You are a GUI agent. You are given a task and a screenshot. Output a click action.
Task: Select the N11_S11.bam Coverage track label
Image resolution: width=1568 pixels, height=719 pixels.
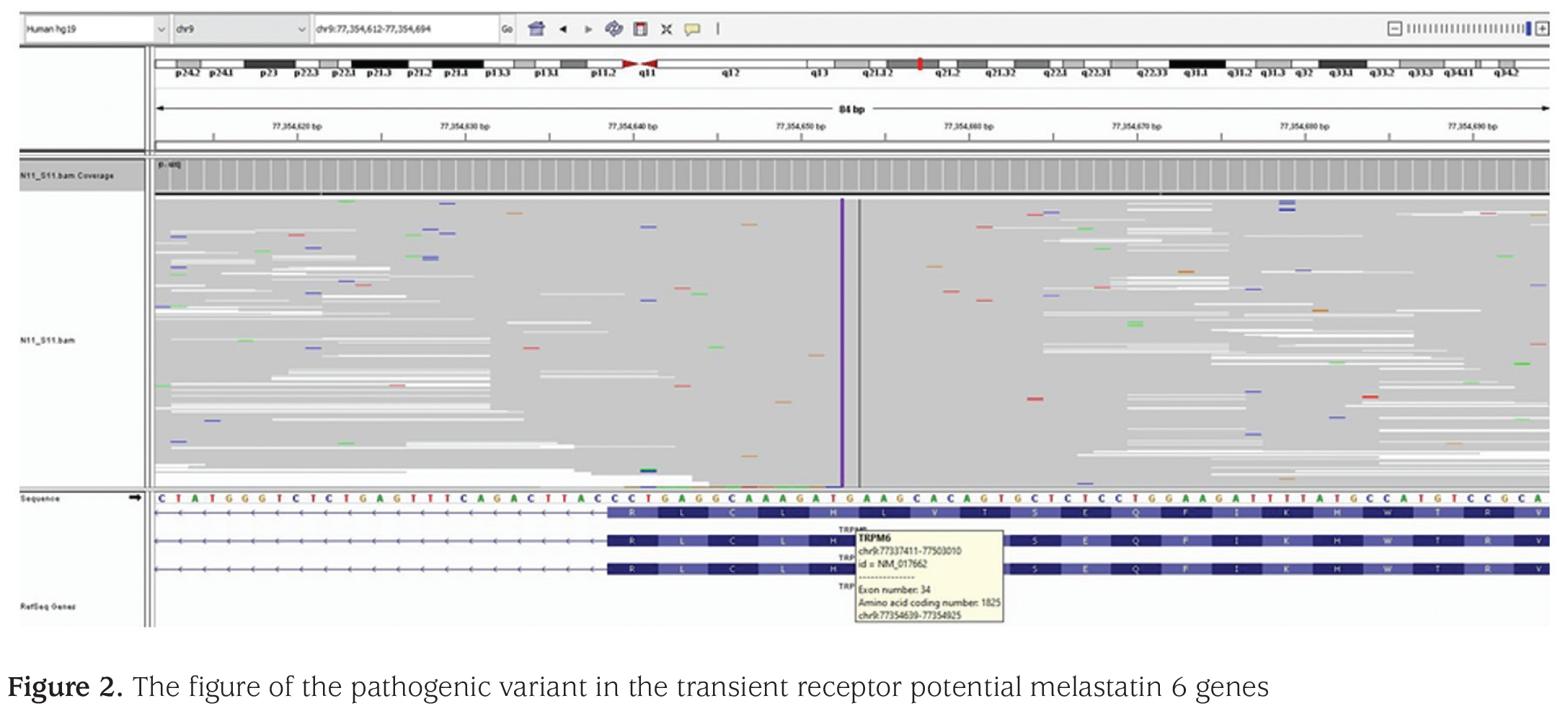click(66, 175)
